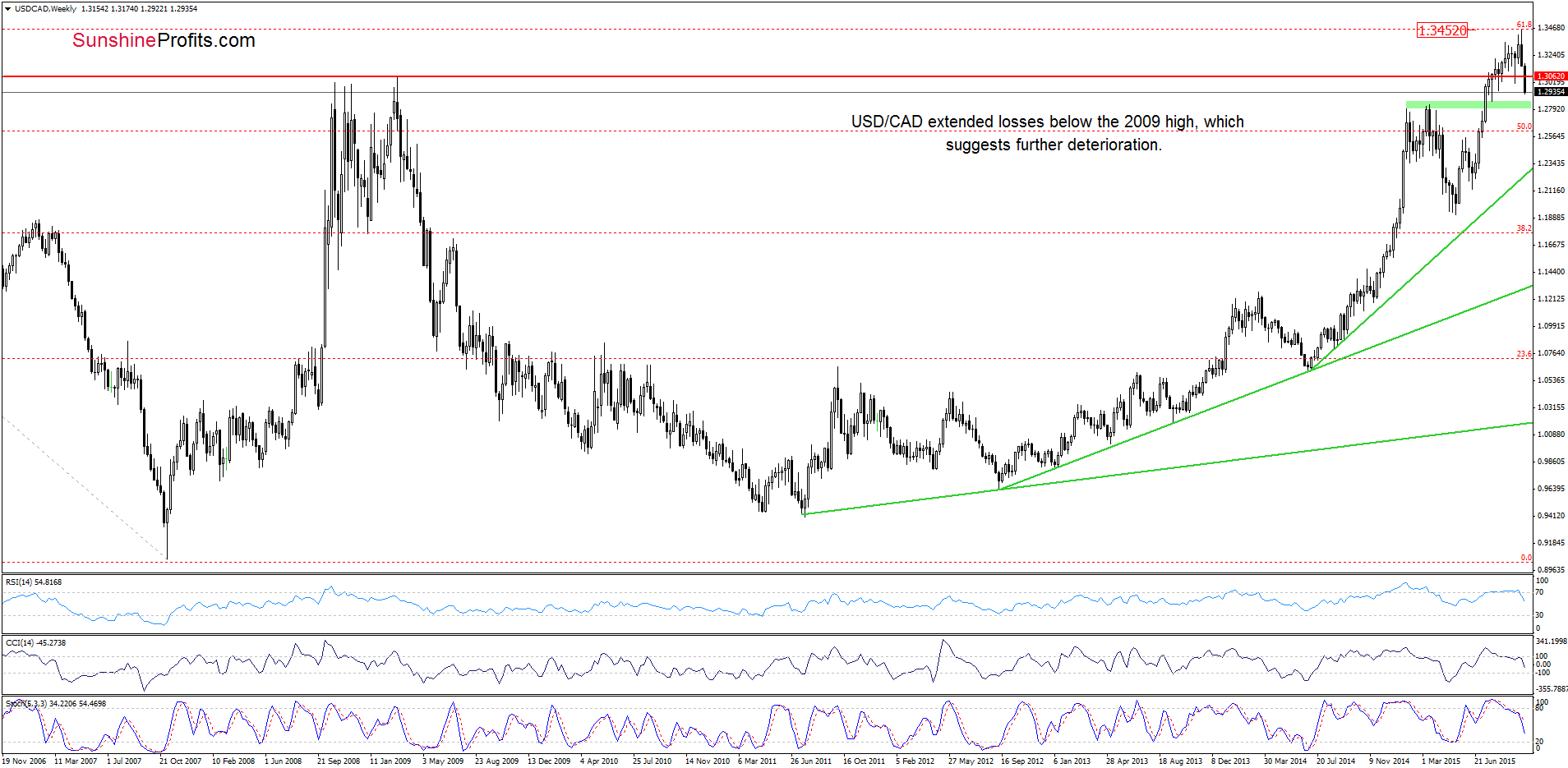Click the 61.8 Fibonacci level label
This screenshot has height=768, width=1568.
pyautogui.click(x=1524, y=25)
